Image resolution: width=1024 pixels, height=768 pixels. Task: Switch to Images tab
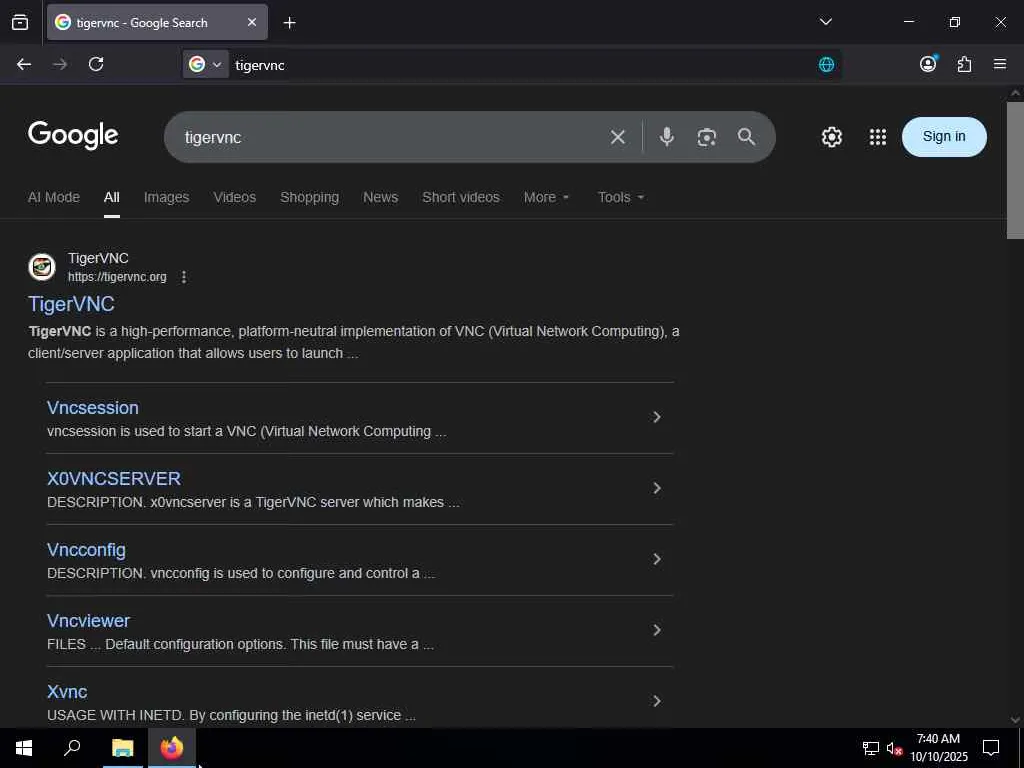167,197
